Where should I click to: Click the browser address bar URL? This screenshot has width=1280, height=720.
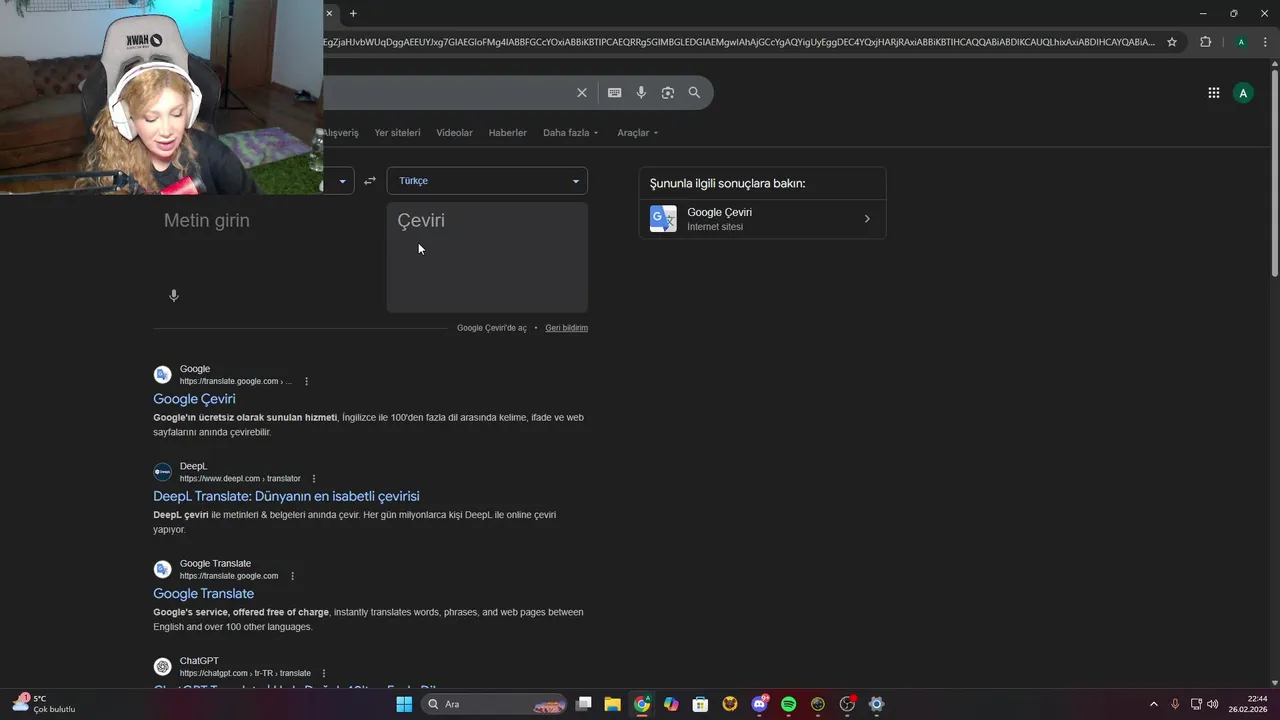(x=740, y=42)
